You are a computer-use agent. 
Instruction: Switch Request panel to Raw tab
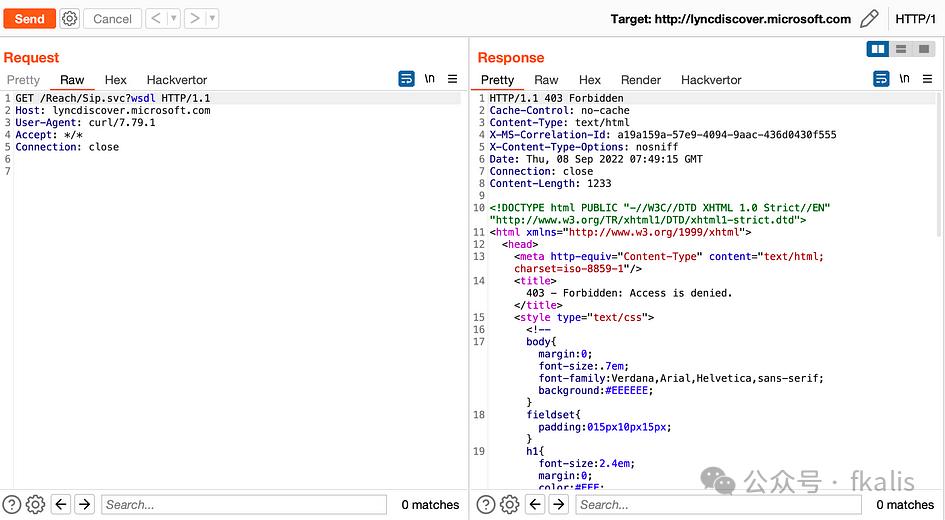pyautogui.click(x=72, y=80)
